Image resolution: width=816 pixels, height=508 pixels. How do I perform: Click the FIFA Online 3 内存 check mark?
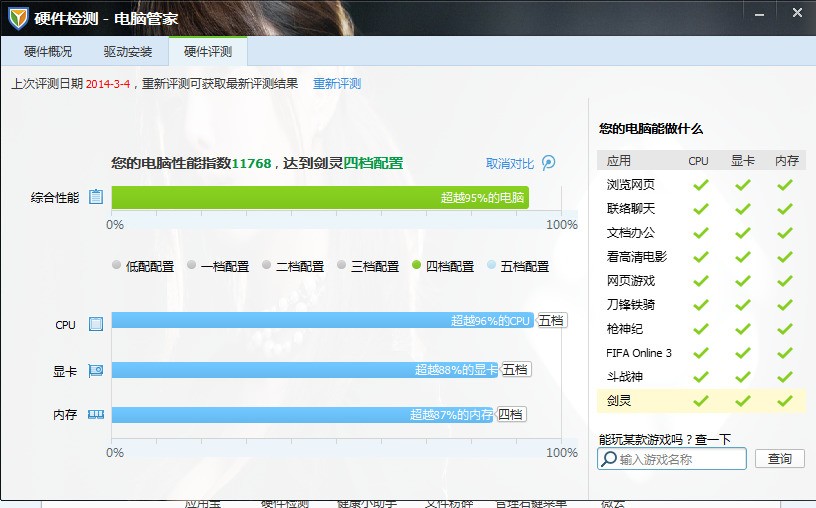coord(785,353)
